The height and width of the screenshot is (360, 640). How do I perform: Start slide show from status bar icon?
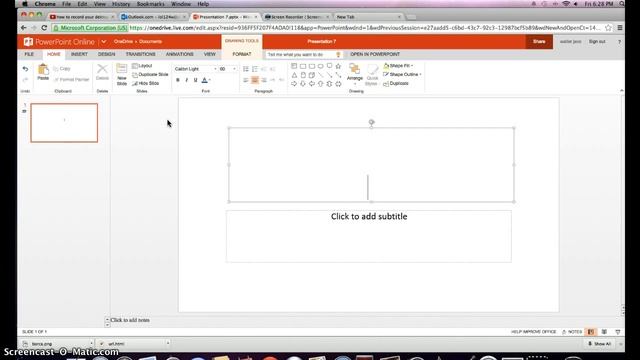pos(618,332)
